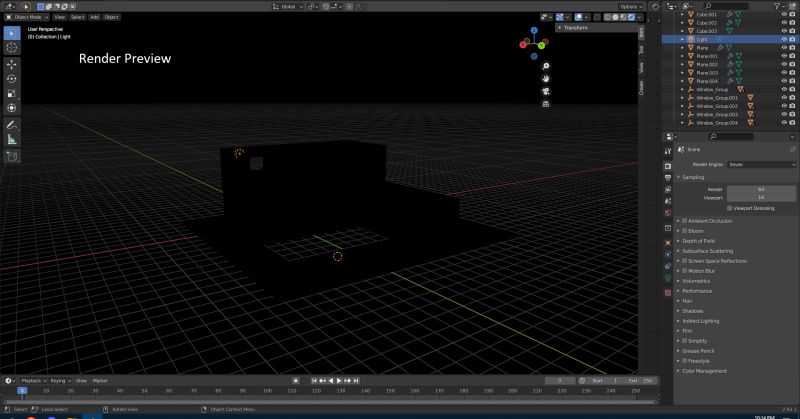This screenshot has width=800, height=419.
Task: Open the viewport Object menu
Action: 111,17
